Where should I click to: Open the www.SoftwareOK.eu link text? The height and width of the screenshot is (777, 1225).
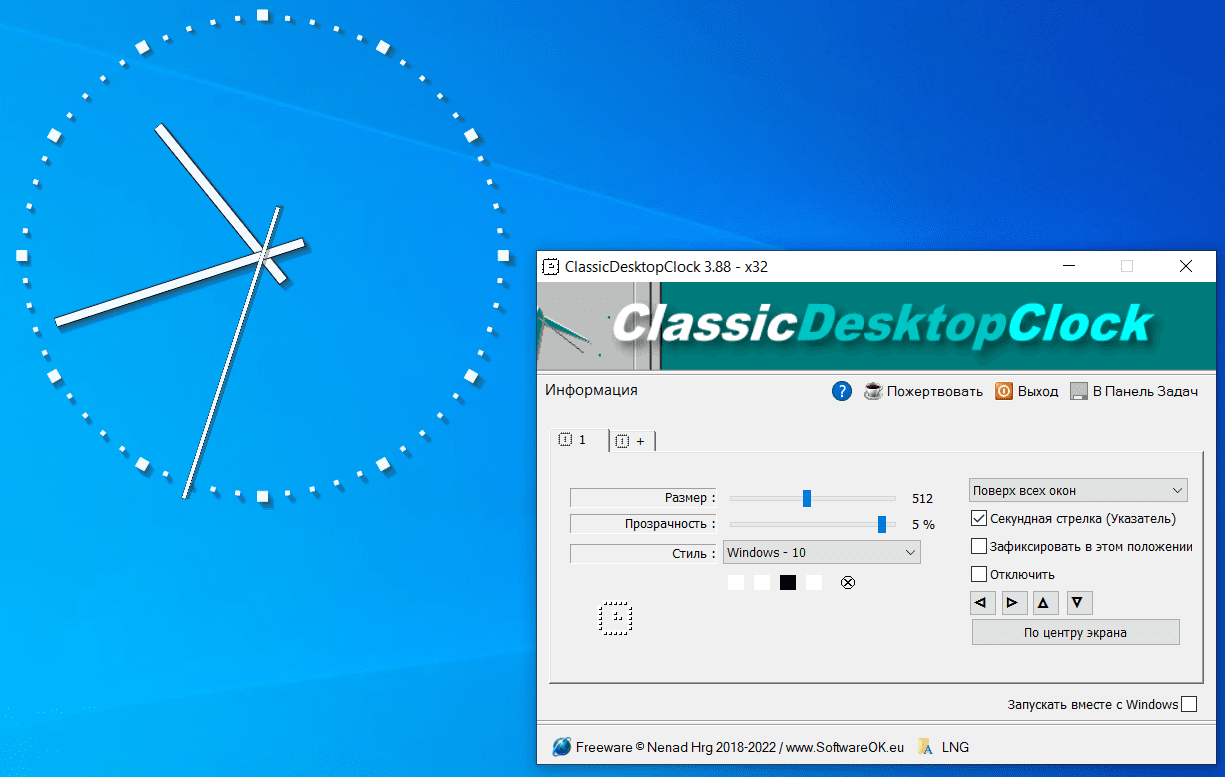(x=844, y=747)
